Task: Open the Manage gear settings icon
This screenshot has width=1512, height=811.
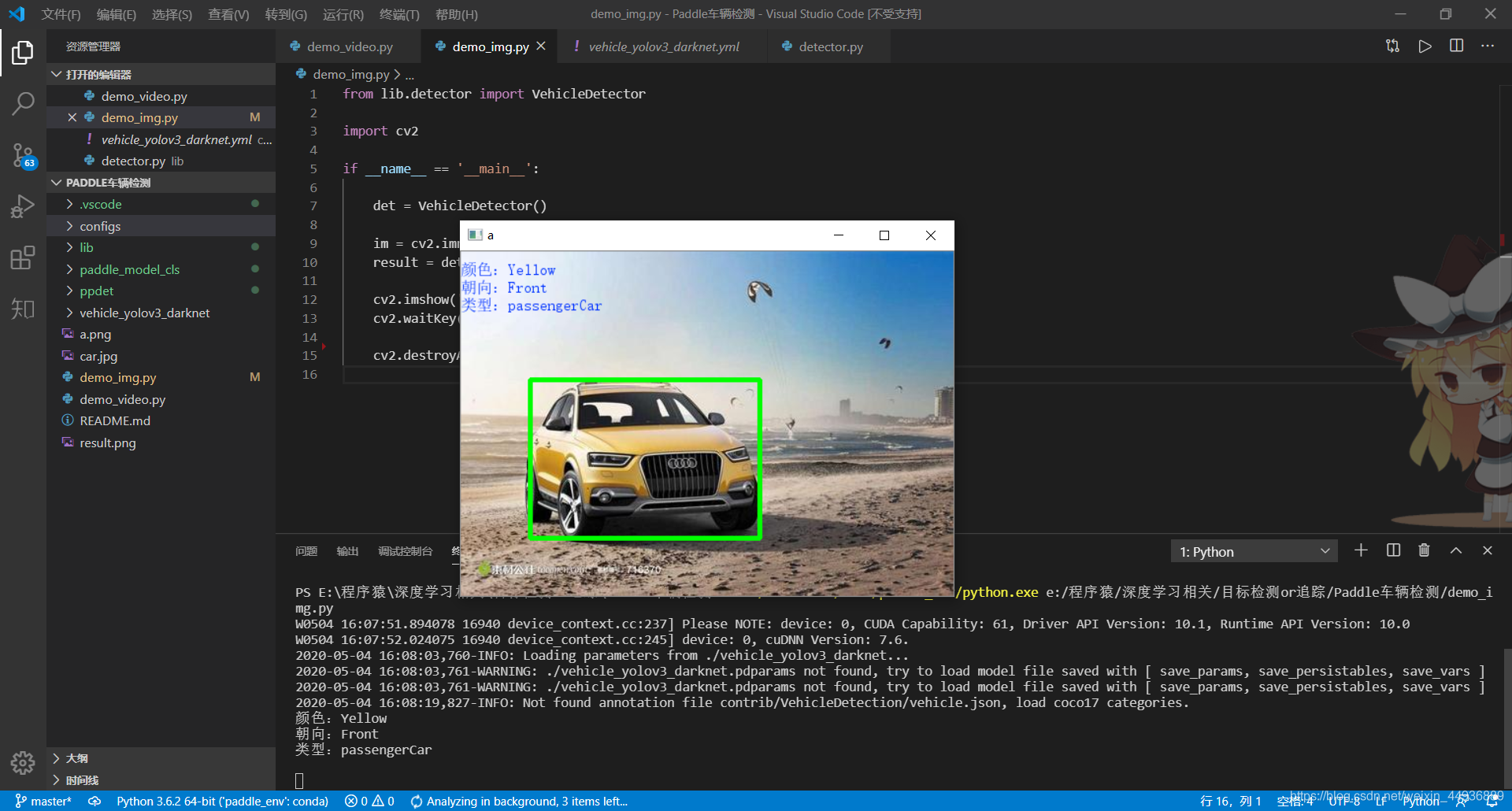Action: click(23, 762)
